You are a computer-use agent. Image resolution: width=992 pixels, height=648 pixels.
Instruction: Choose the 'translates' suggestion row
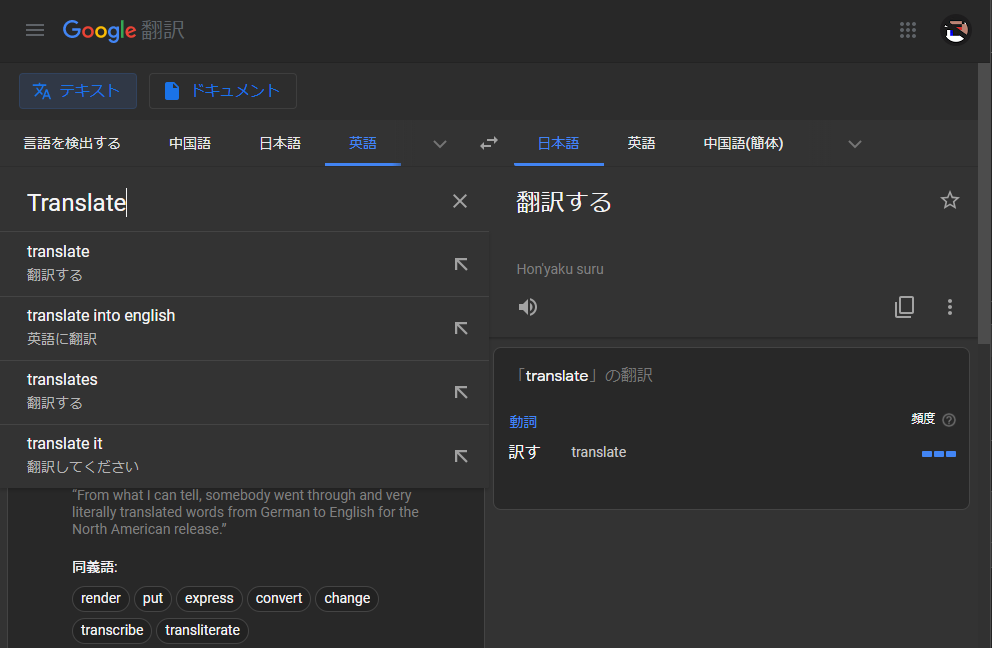click(x=244, y=392)
